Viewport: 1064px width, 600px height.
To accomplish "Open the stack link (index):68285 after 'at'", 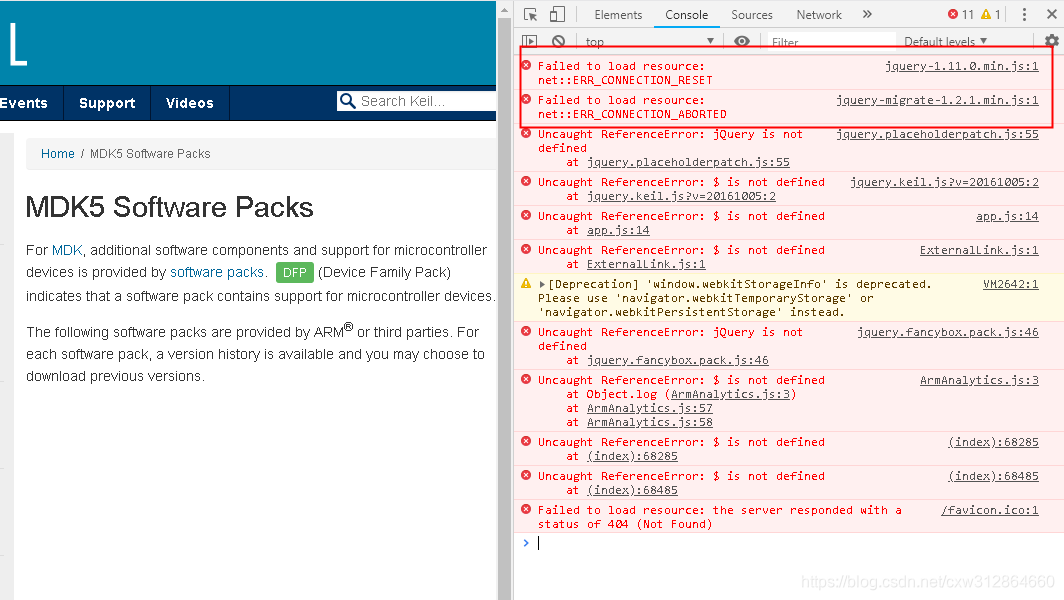I will click(x=632, y=456).
